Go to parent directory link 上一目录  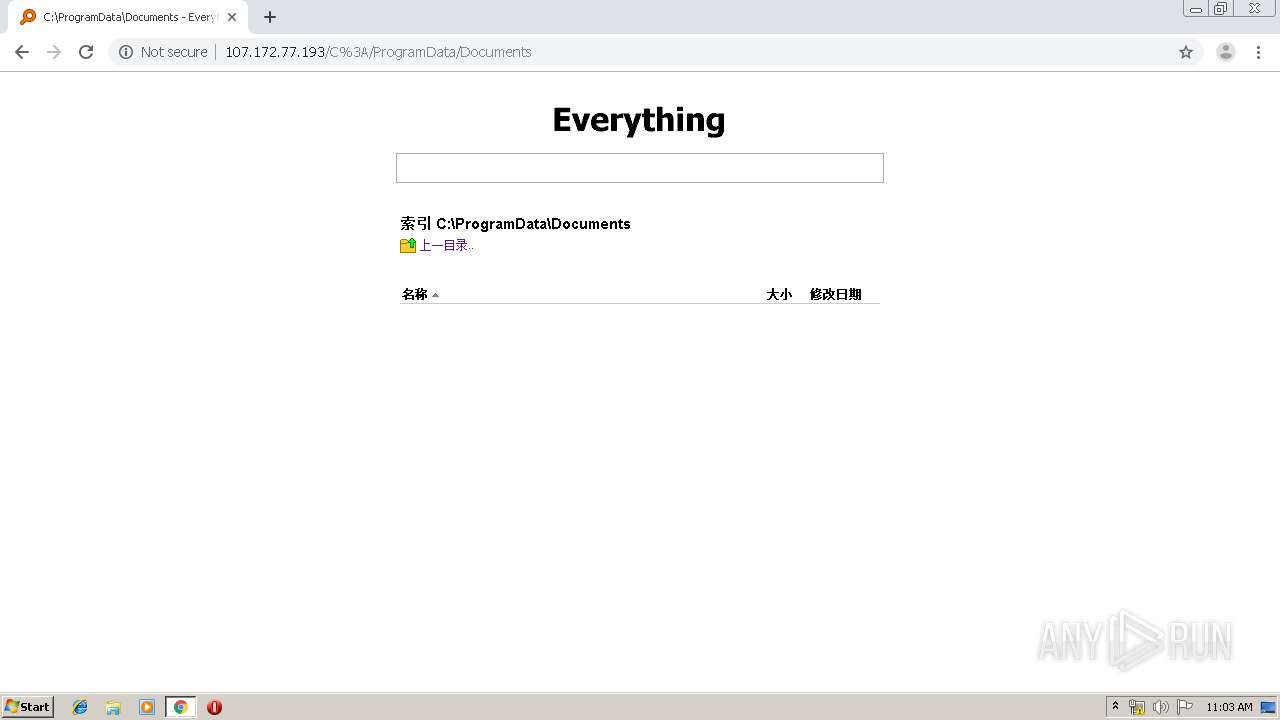[x=446, y=245]
